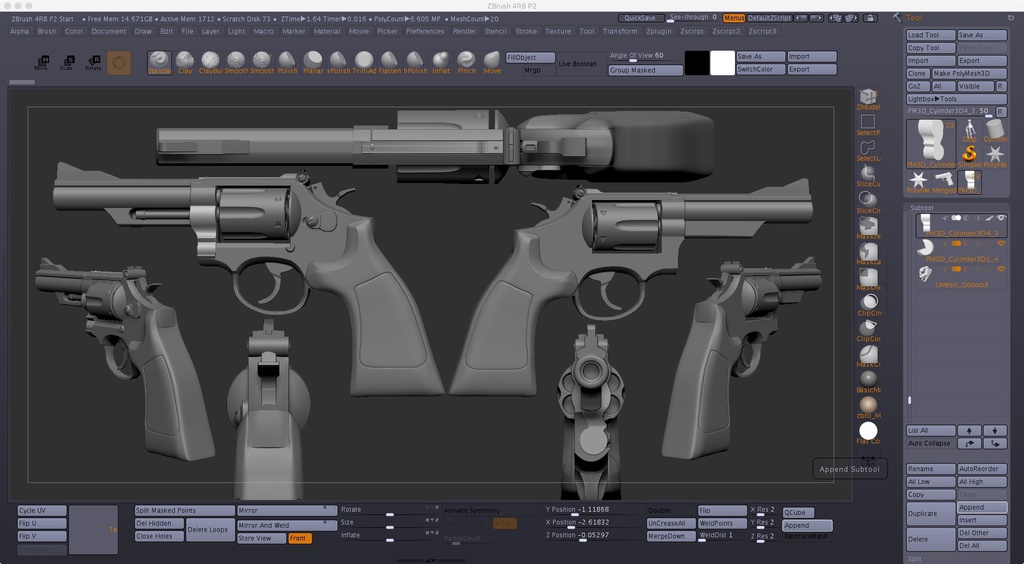Click the Duplicate subtool button
Viewport: 1024px width, 564px height.
(931, 514)
